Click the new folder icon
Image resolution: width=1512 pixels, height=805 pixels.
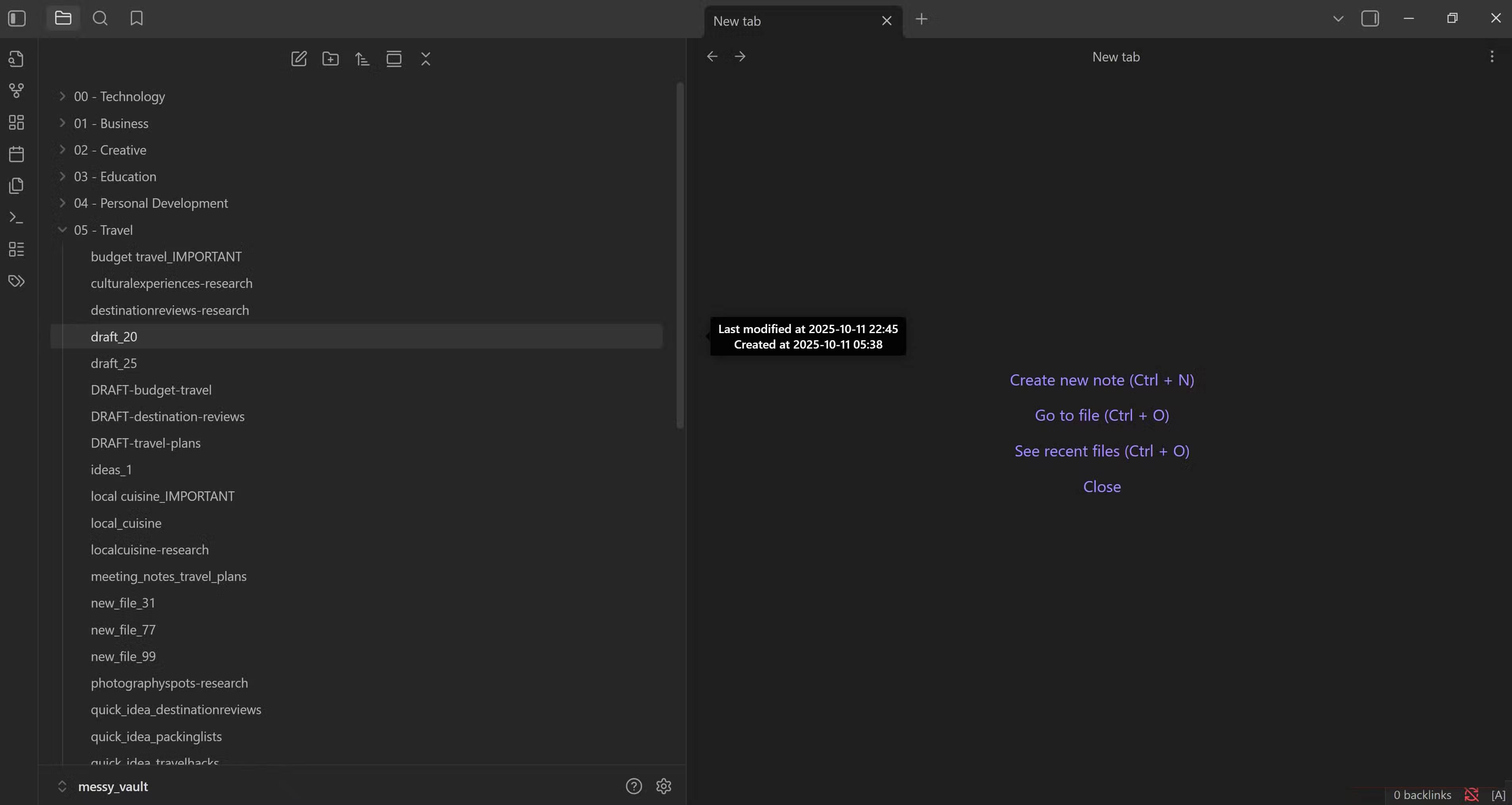click(x=330, y=59)
